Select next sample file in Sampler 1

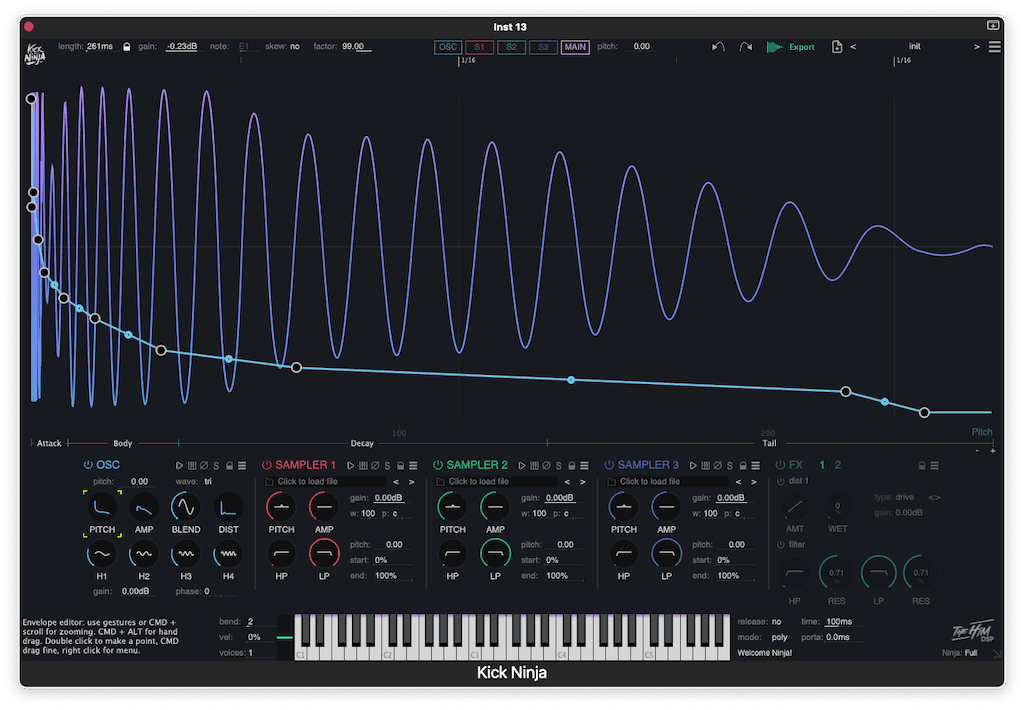point(411,482)
